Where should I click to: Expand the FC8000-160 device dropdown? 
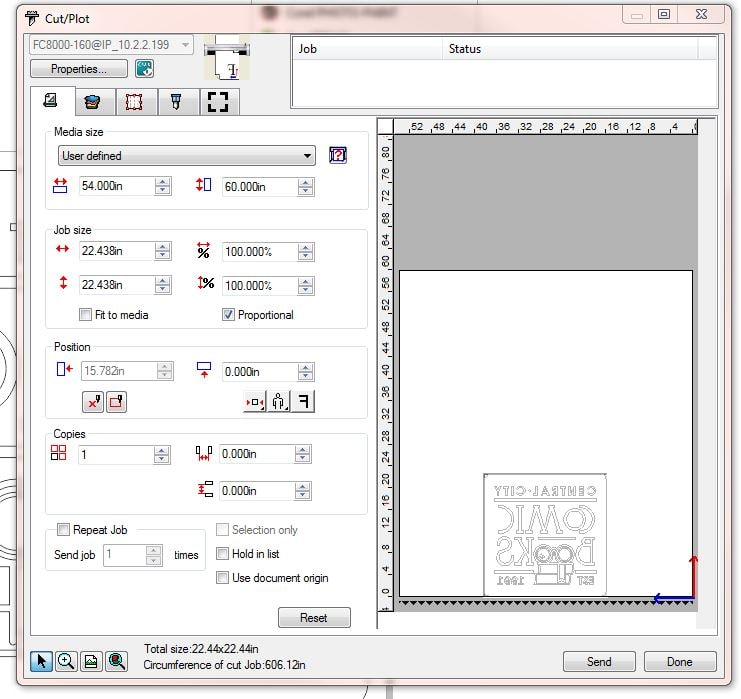(x=111, y=45)
